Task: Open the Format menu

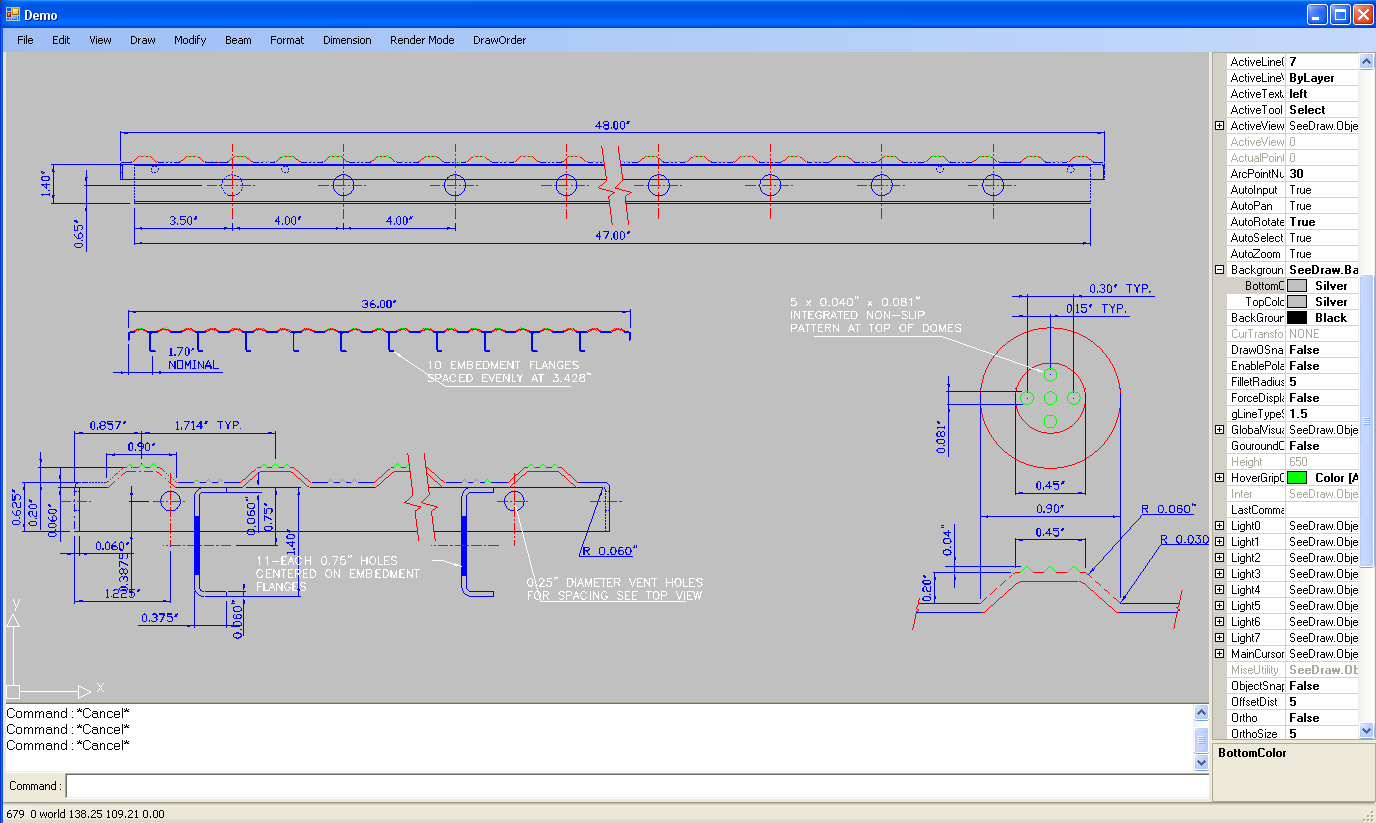Action: click(x=287, y=40)
